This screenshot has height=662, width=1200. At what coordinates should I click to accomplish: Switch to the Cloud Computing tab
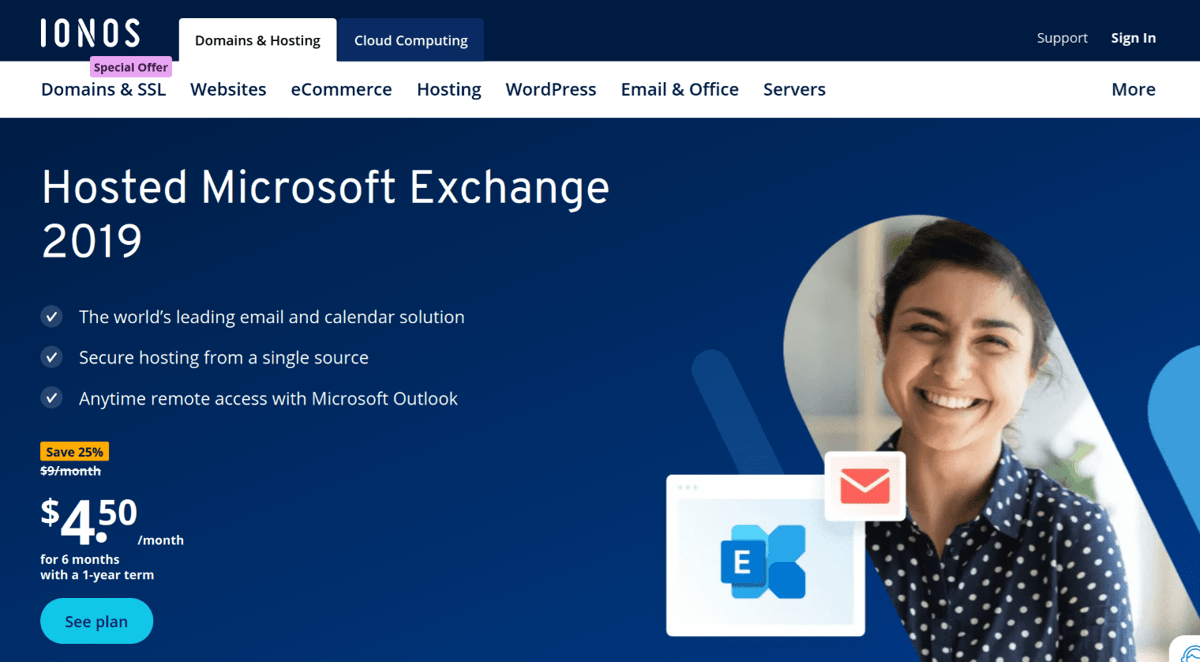411,40
